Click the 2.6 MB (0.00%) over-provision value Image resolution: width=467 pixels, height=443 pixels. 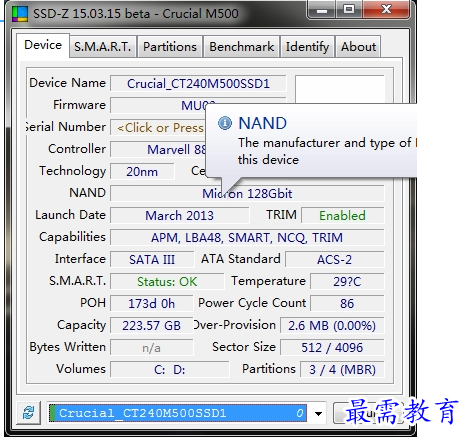pyautogui.click(x=332, y=325)
